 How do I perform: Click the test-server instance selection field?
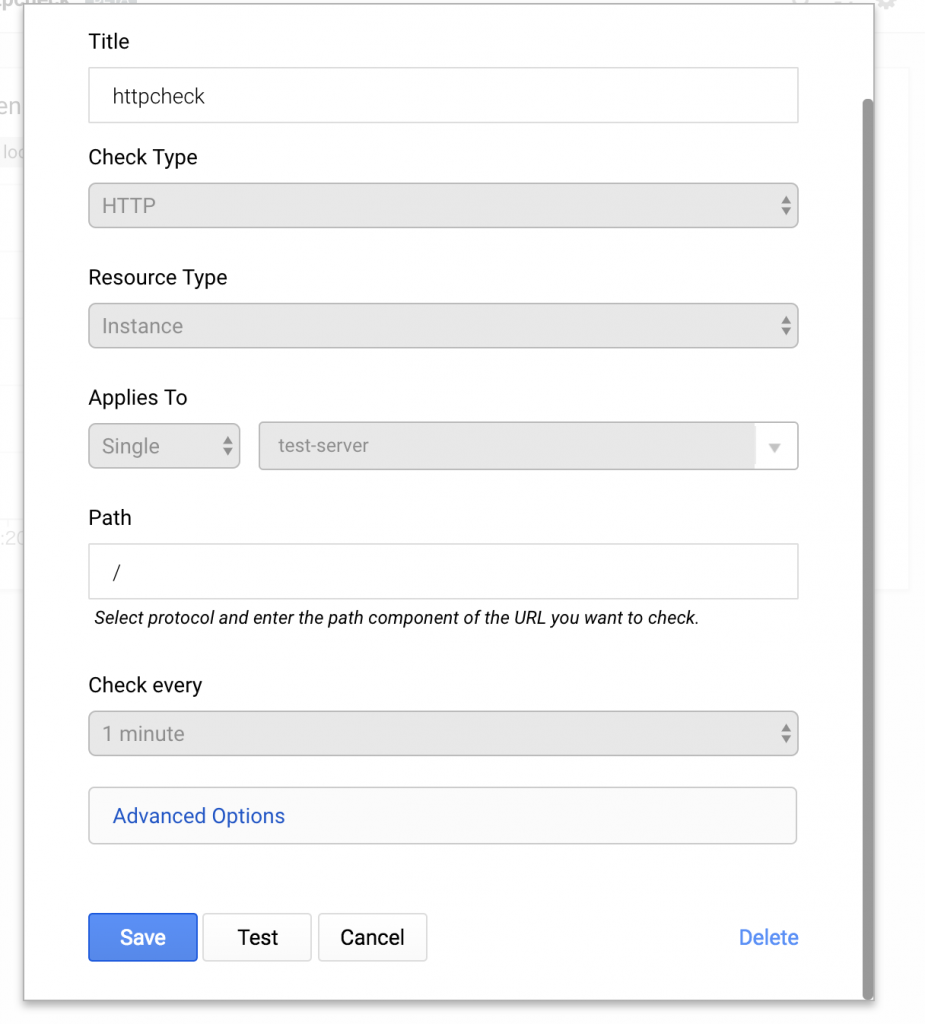pyautogui.click(x=506, y=446)
